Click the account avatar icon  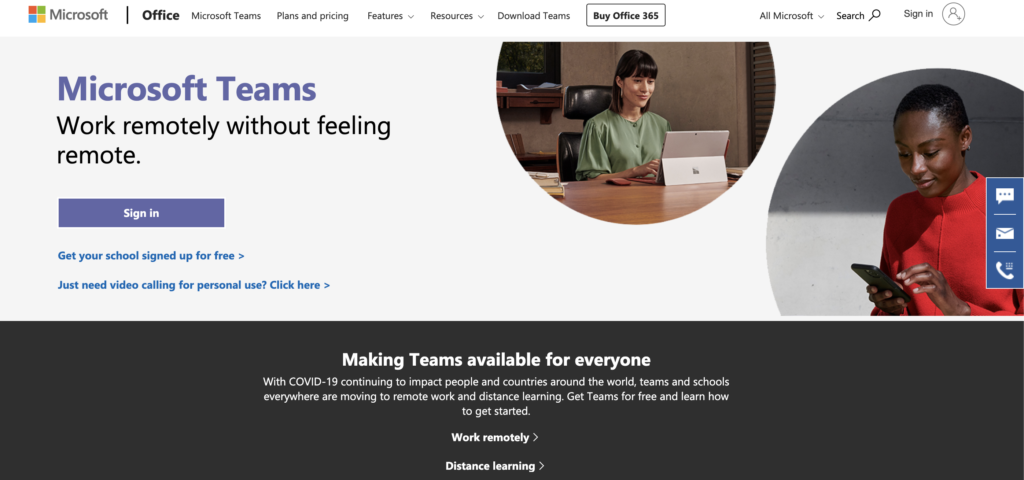point(953,14)
